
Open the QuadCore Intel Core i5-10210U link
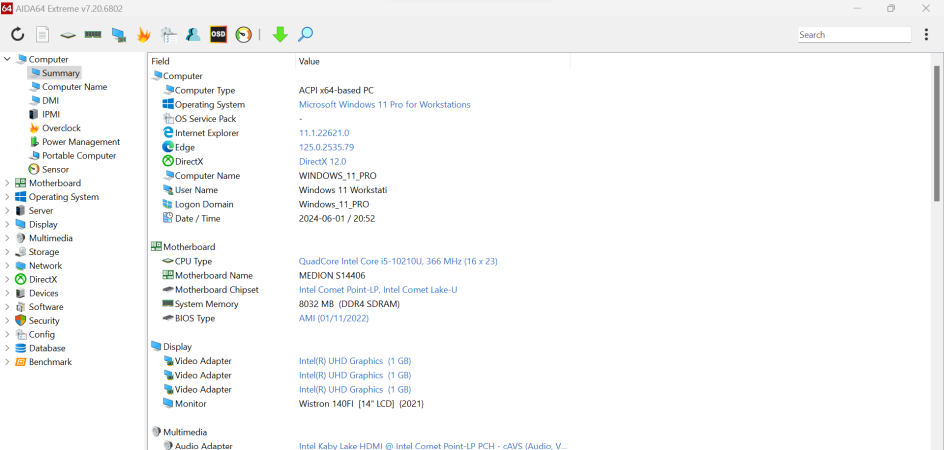coord(398,261)
